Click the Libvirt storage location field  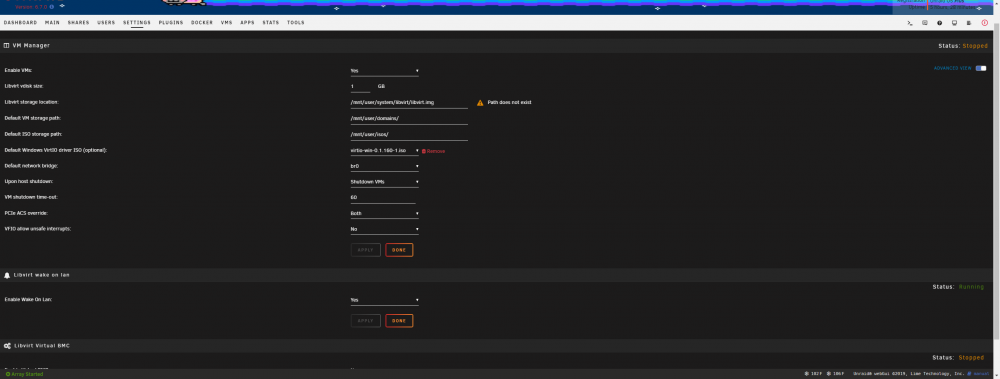pyautogui.click(x=409, y=103)
